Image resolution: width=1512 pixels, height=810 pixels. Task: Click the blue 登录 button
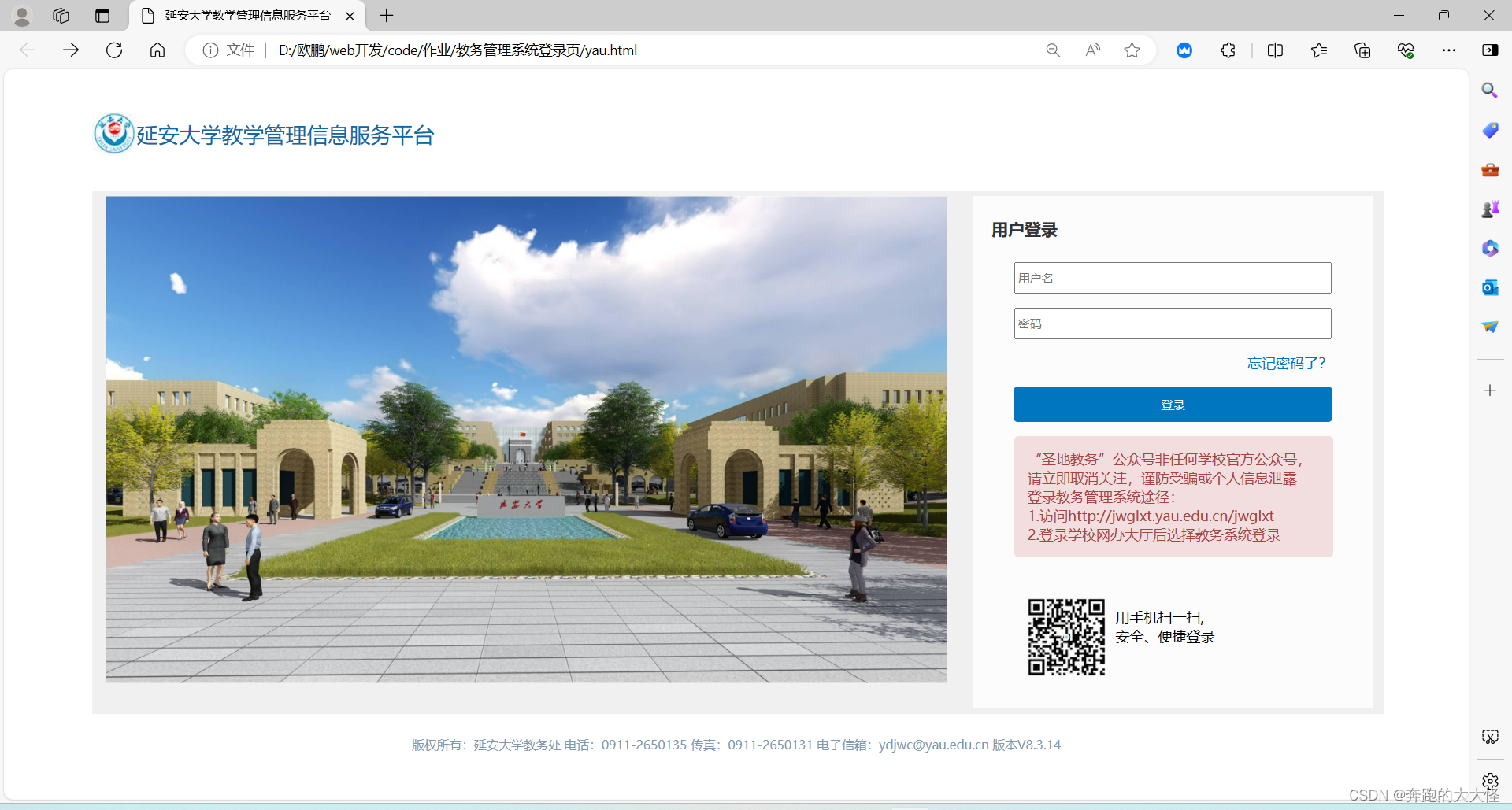click(x=1173, y=405)
